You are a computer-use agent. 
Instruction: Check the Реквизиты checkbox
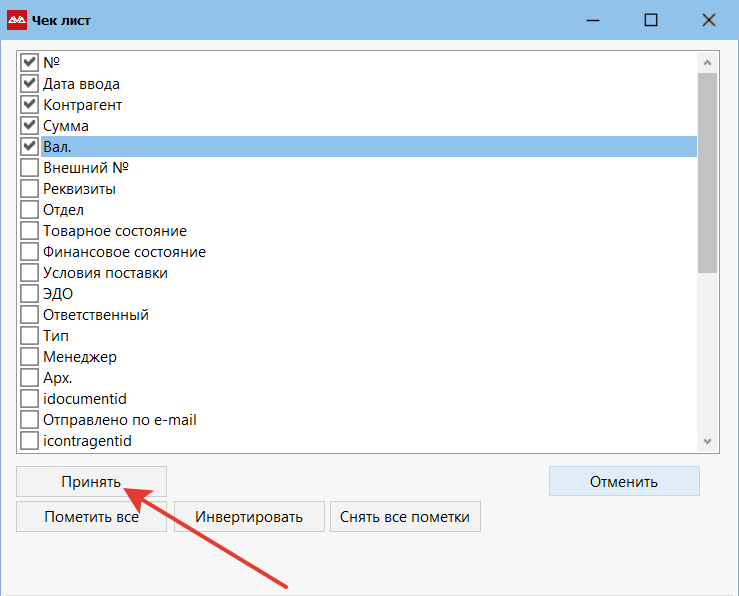(x=29, y=189)
